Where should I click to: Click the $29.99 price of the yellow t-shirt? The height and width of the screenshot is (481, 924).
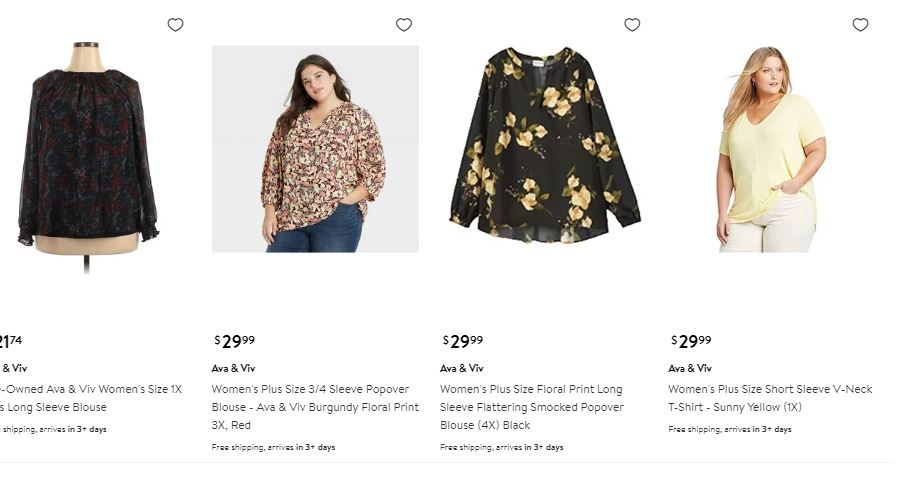(x=691, y=342)
